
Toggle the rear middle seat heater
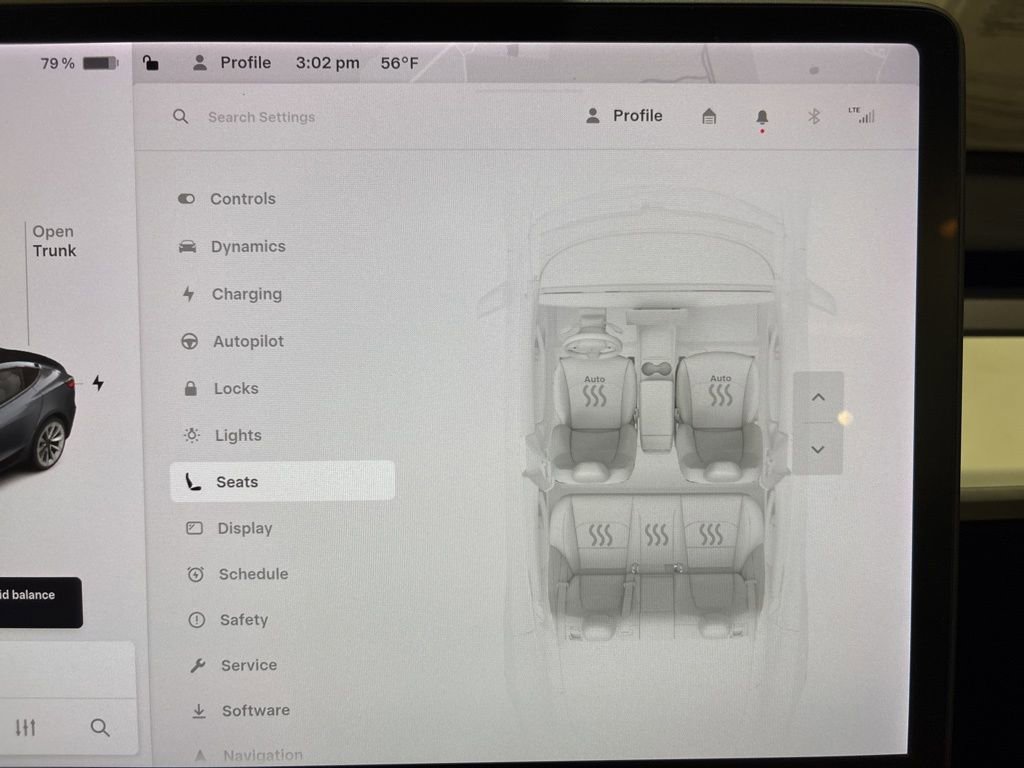point(658,533)
